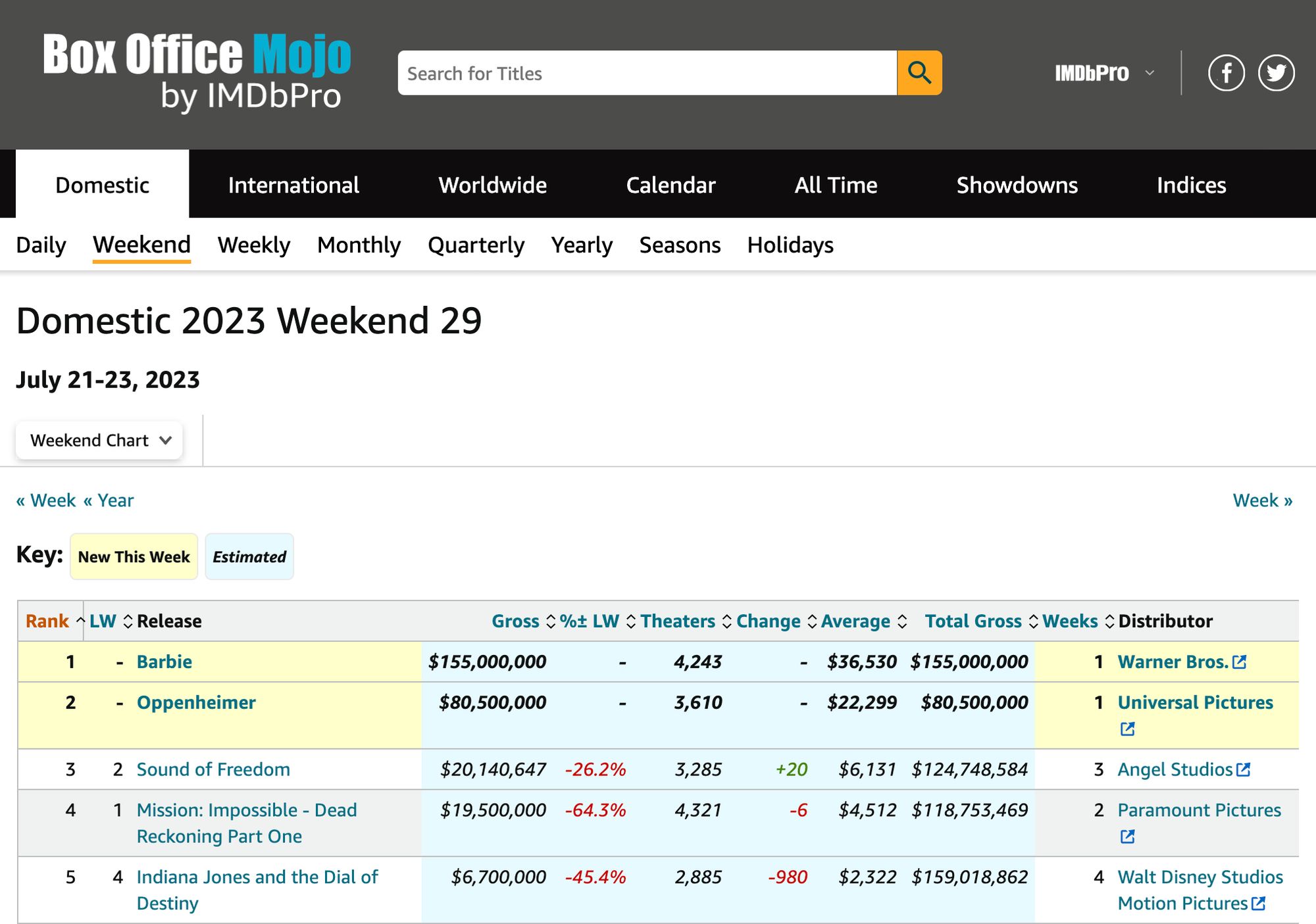This screenshot has height=924, width=1316.
Task: Select the Monthly sub-tab
Action: [x=359, y=245]
